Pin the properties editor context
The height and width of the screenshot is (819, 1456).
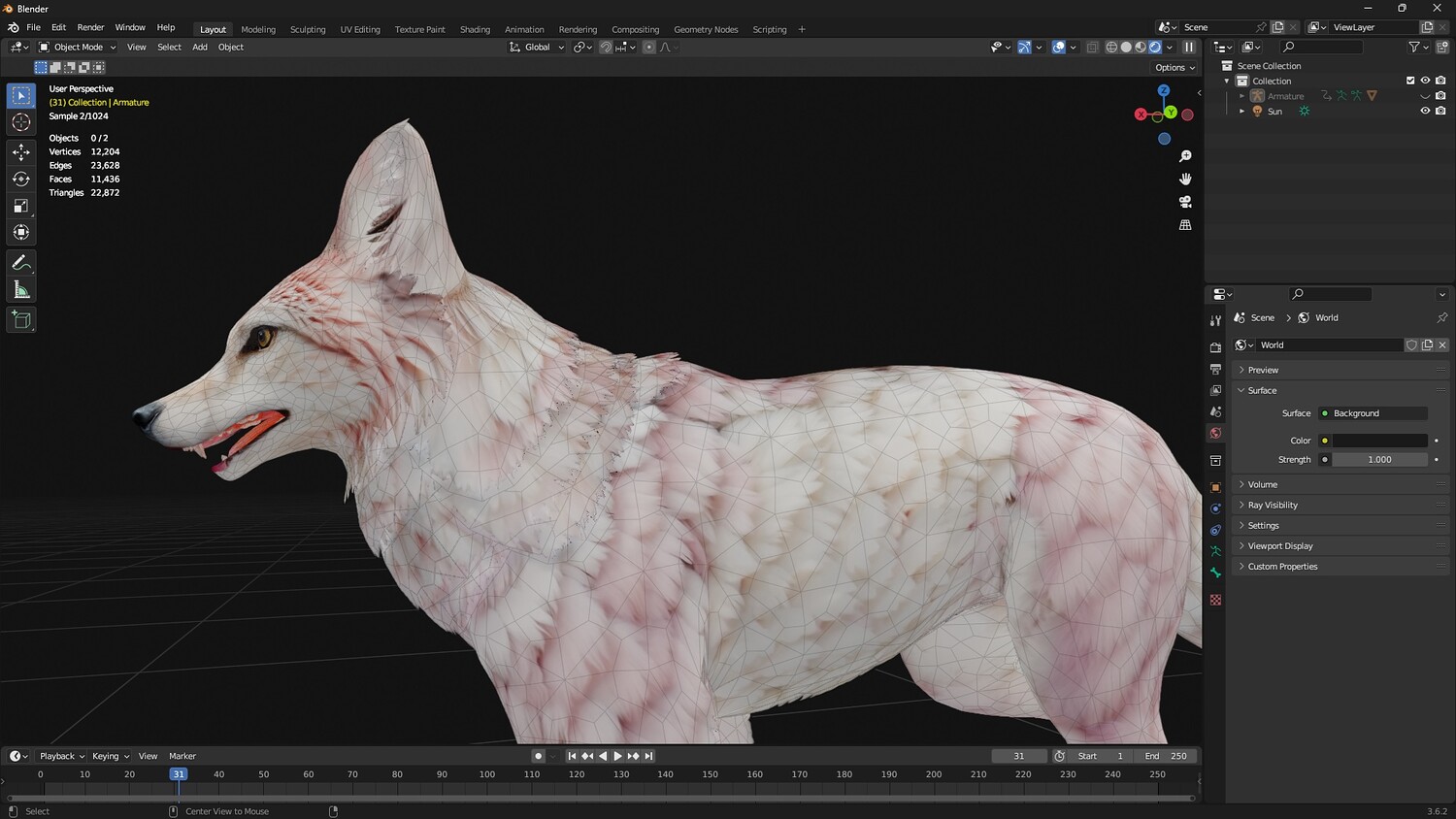(1441, 318)
